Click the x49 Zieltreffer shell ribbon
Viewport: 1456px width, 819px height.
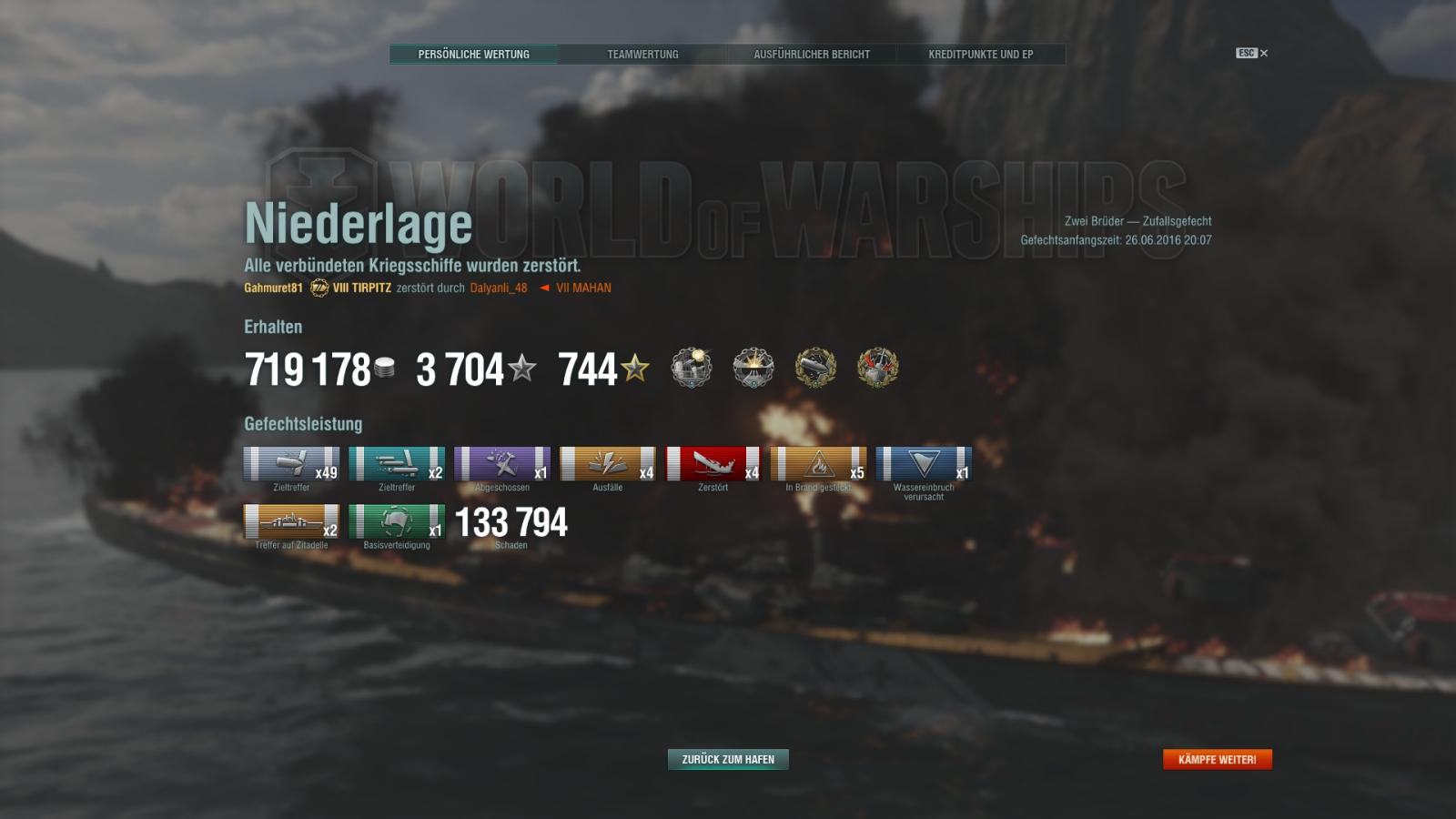291,464
